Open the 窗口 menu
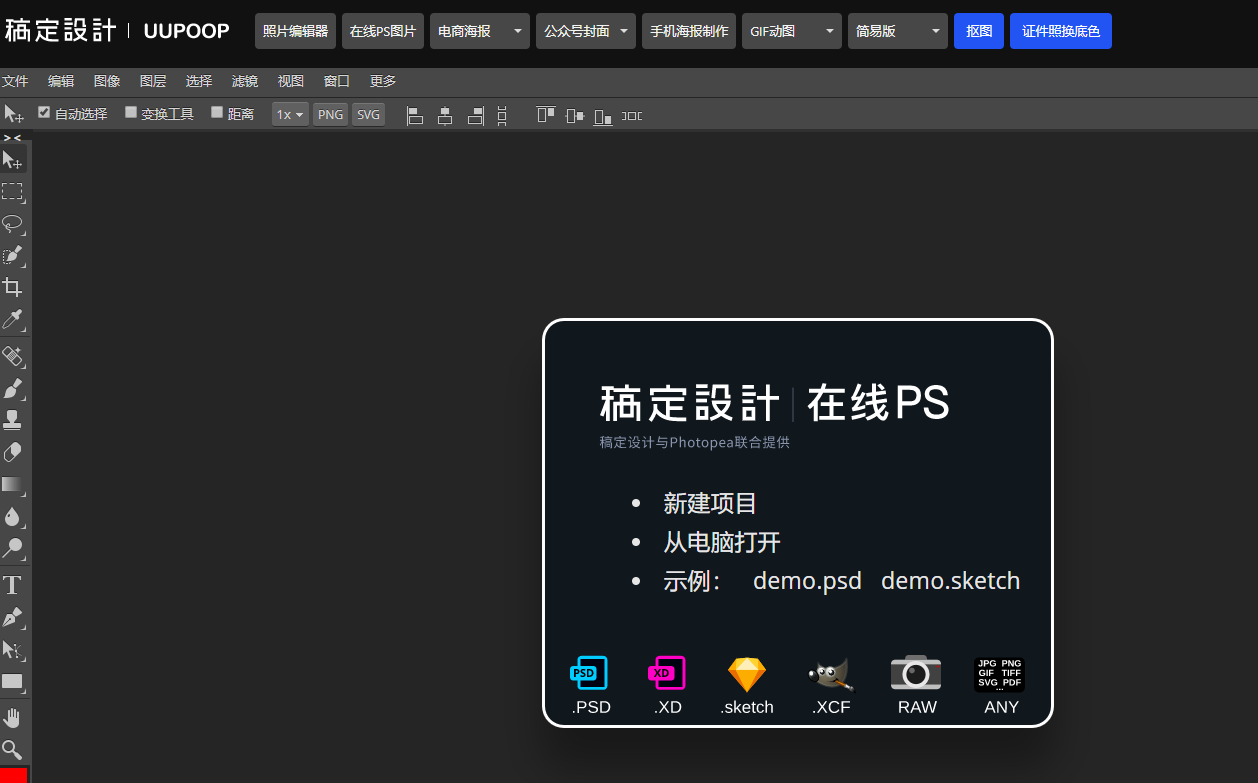The height and width of the screenshot is (783, 1258). tap(337, 81)
